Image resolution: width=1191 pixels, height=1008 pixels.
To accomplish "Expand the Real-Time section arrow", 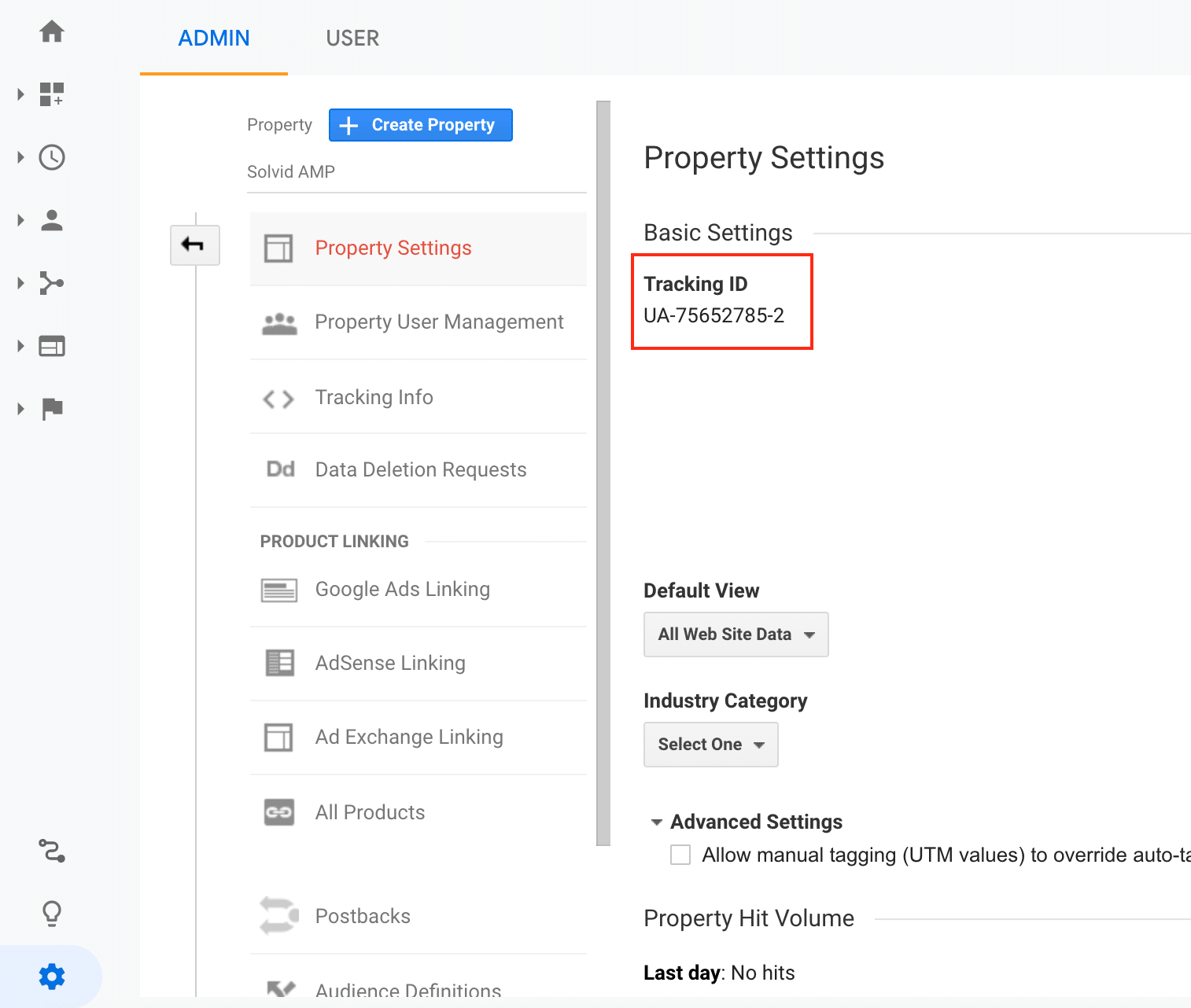I will pos(21,157).
